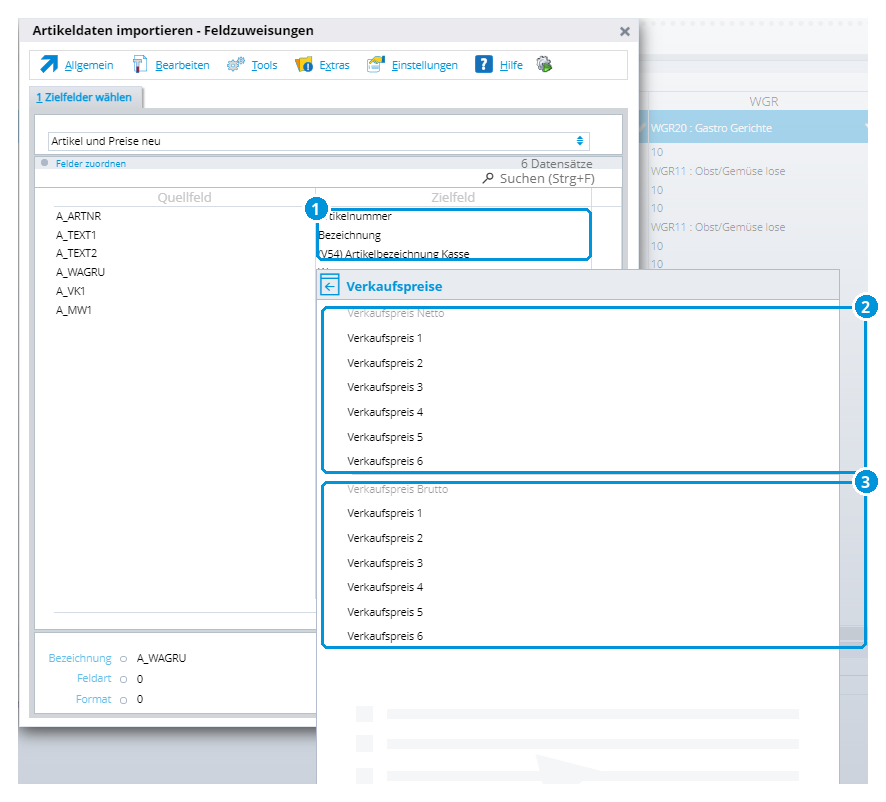The width and height of the screenshot is (886, 802).
Task: Choose Verkaufspreis 6 under Verkaufspreis Netto
Action: coord(385,461)
